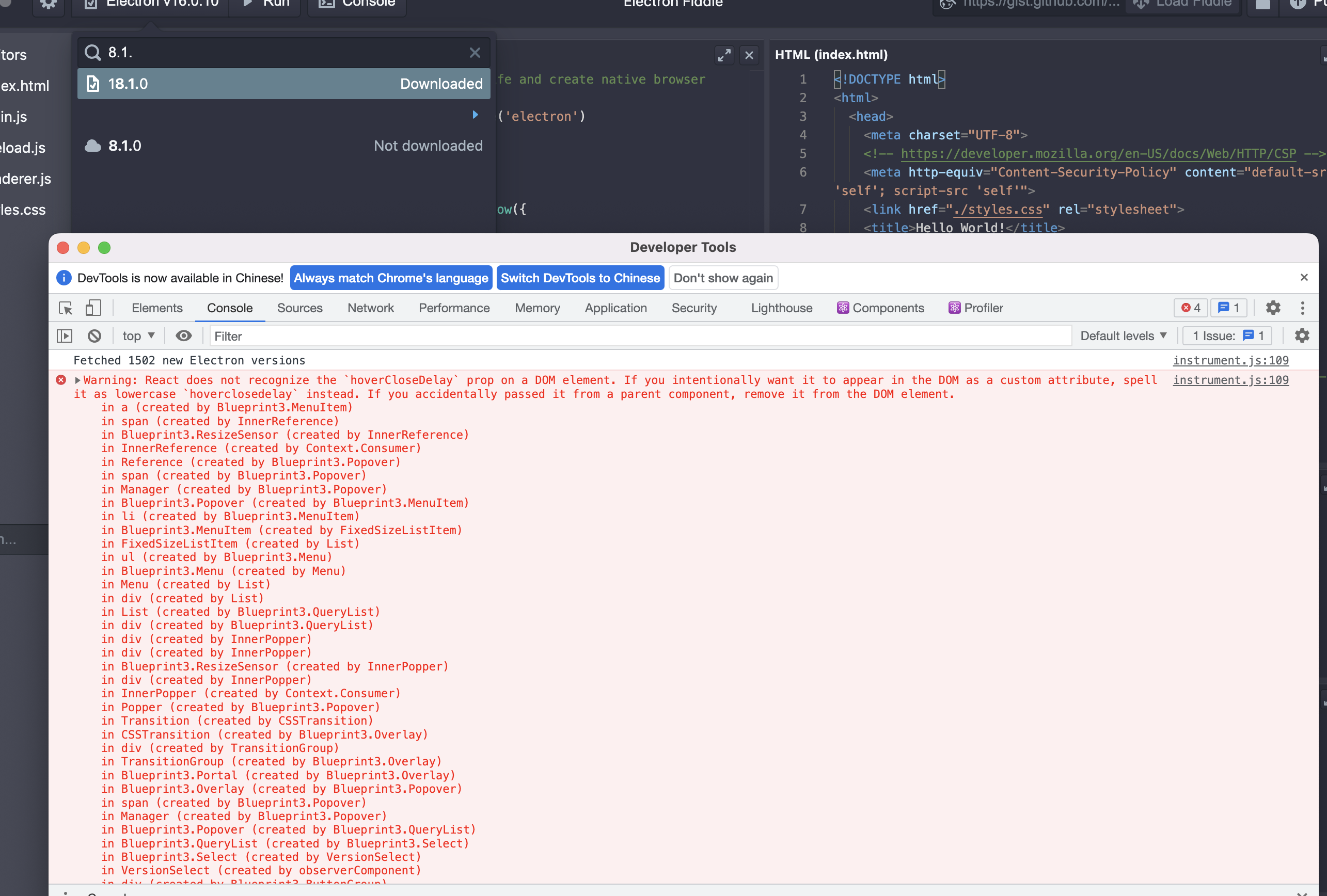Click Switch DevTools to Chinese

[580, 278]
